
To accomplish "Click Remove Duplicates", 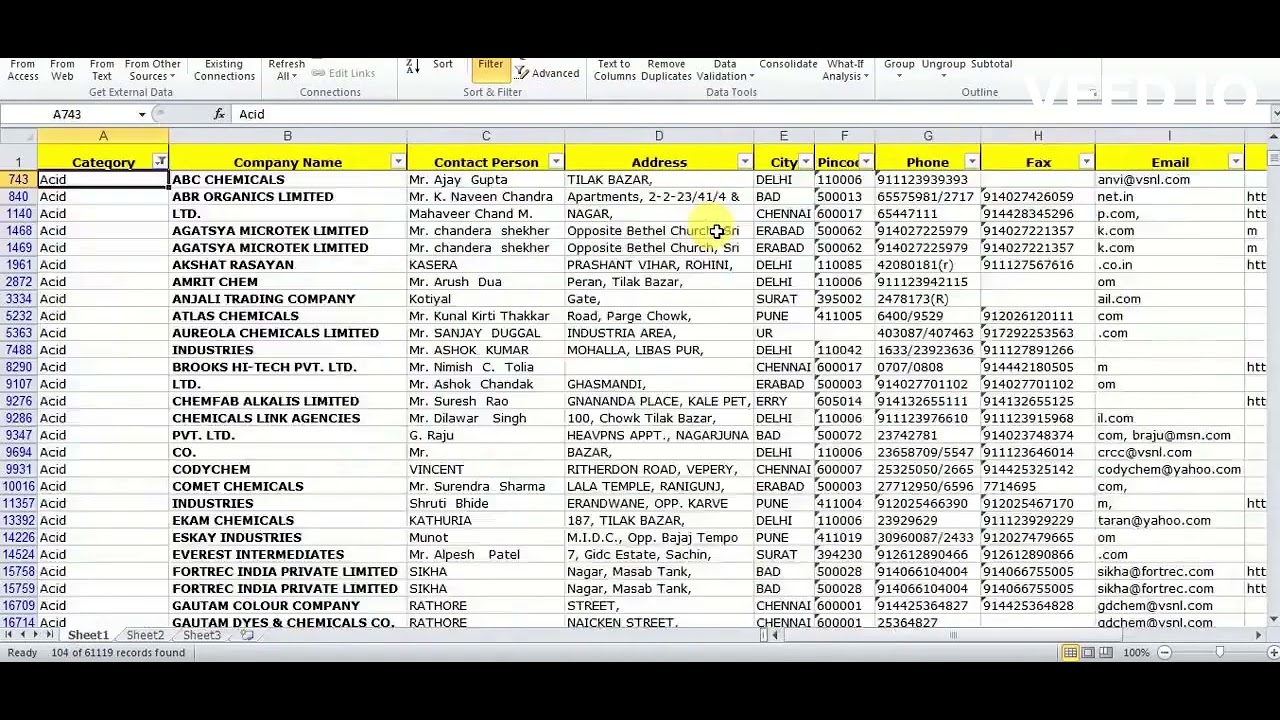I will tap(666, 70).
